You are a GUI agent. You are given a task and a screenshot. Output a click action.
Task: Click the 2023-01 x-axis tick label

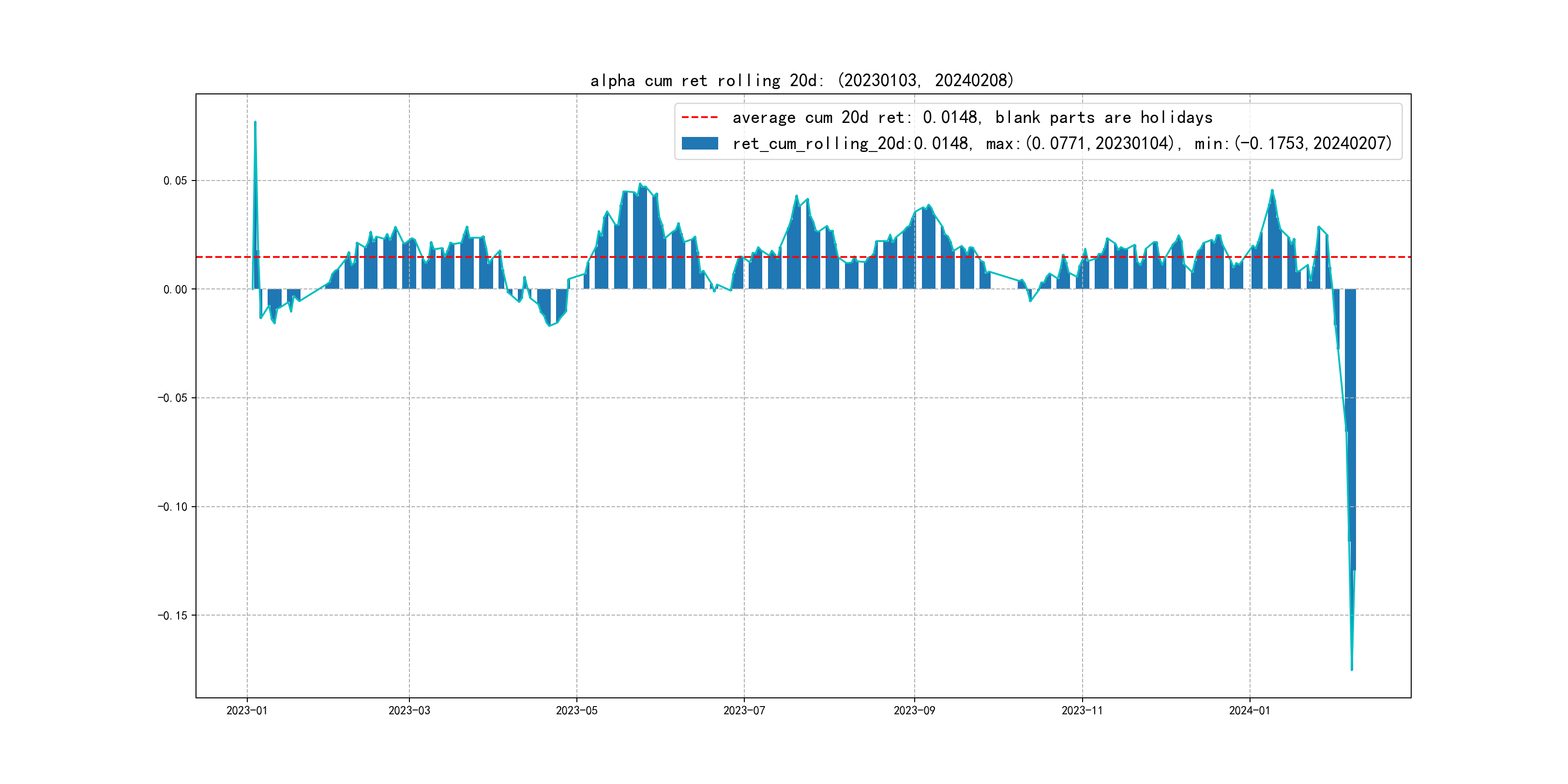pyautogui.click(x=246, y=710)
